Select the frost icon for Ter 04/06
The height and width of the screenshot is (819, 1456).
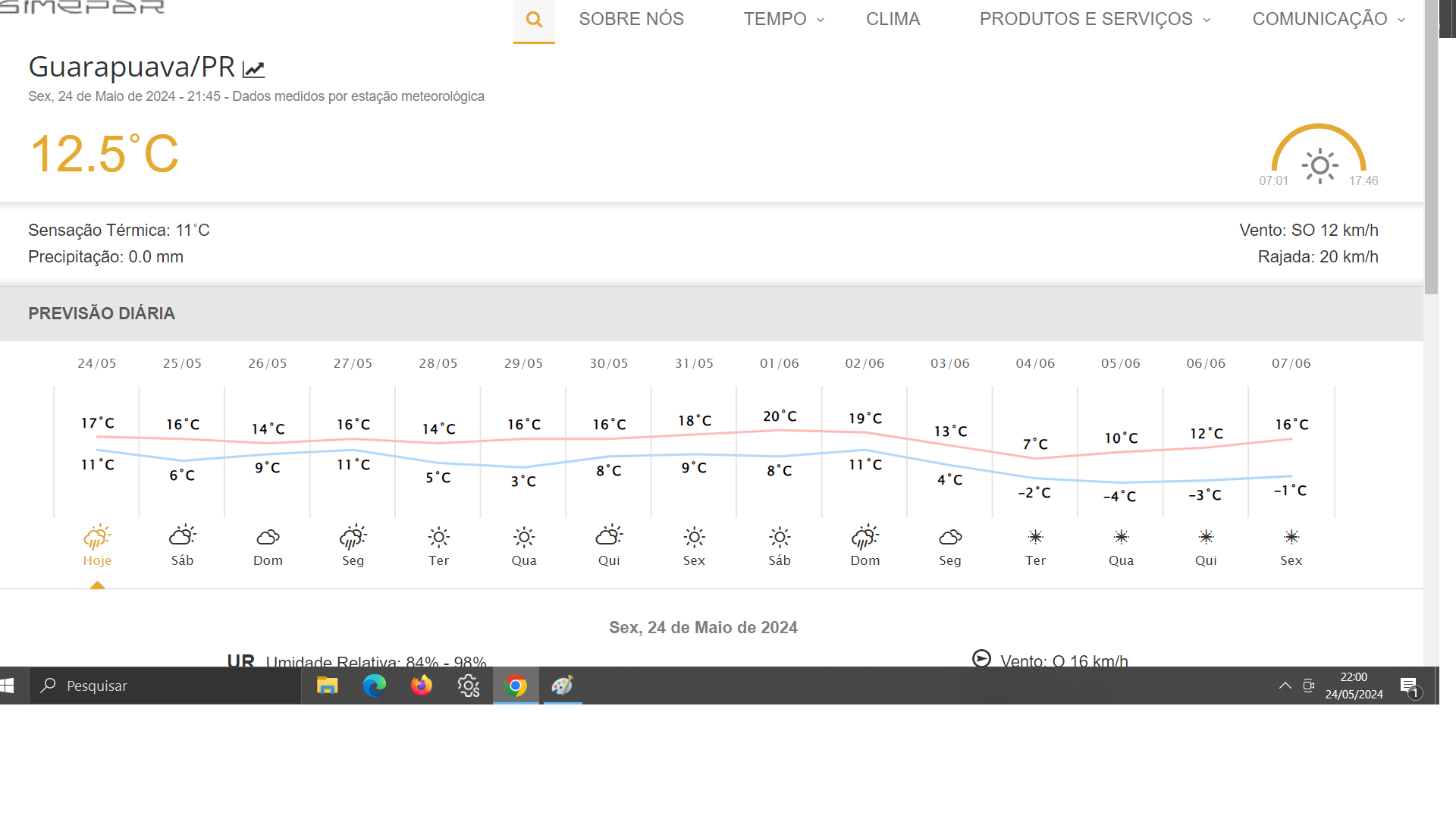click(x=1035, y=538)
